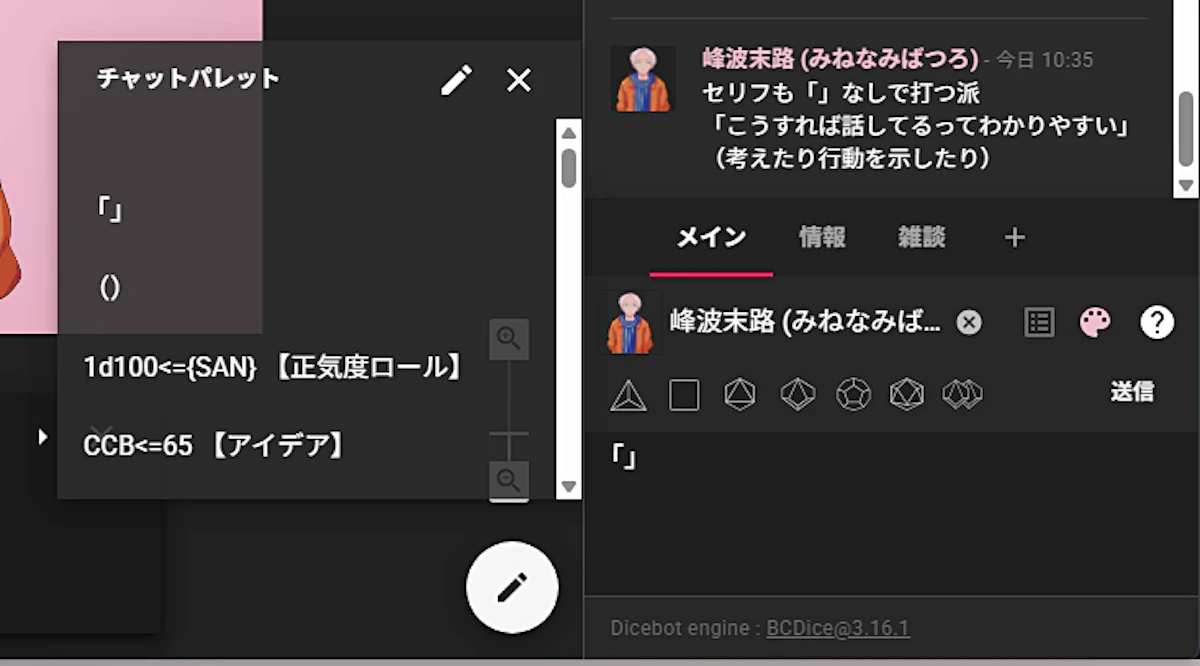Open the pink color palette icon

[x=1095, y=322]
